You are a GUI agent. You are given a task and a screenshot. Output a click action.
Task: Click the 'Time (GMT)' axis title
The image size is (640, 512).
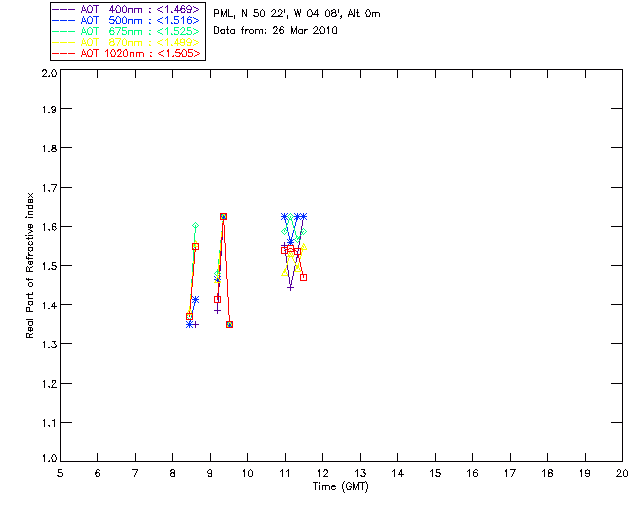pos(341,487)
